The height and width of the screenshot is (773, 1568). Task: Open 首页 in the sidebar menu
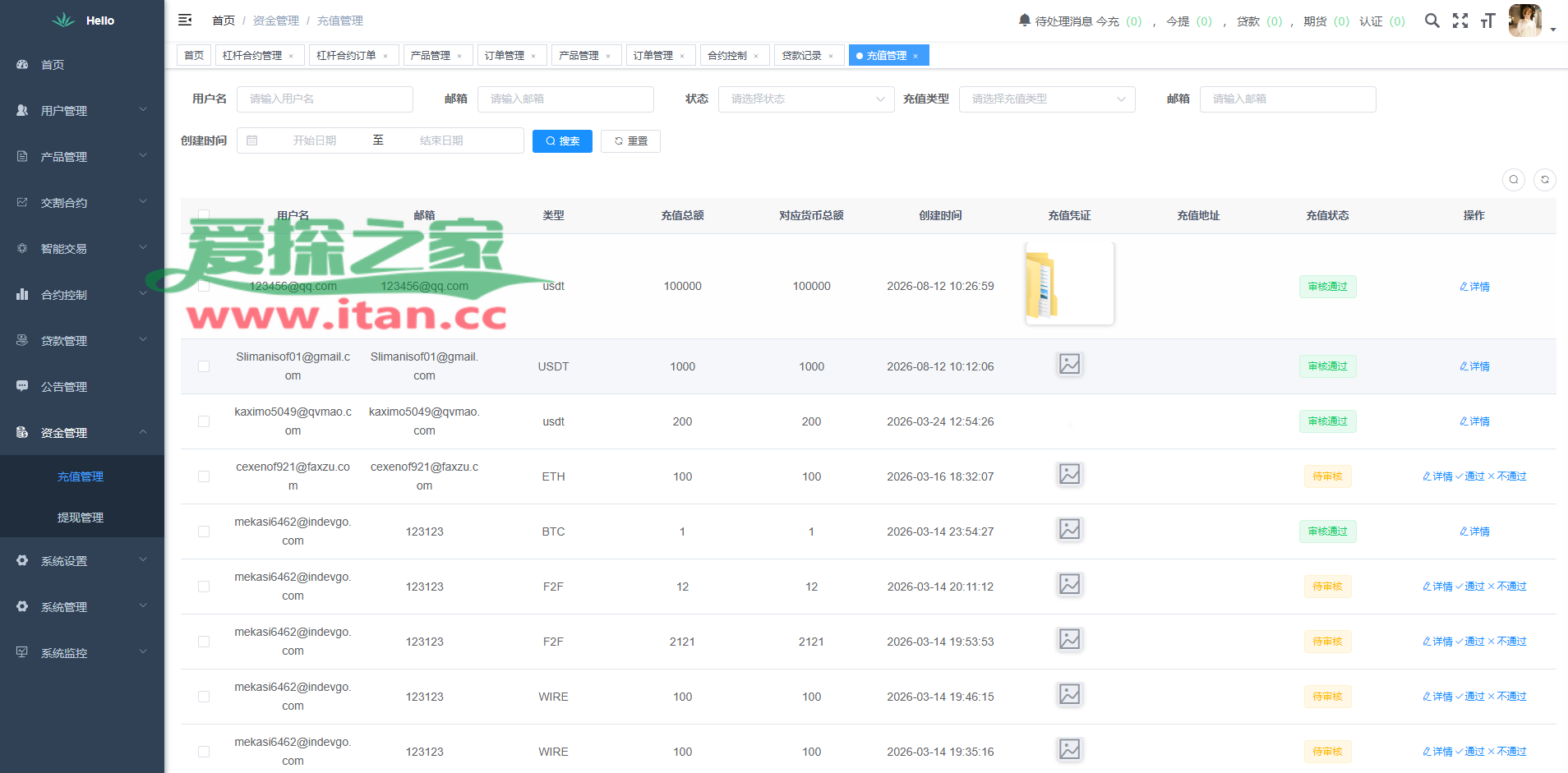pos(82,64)
